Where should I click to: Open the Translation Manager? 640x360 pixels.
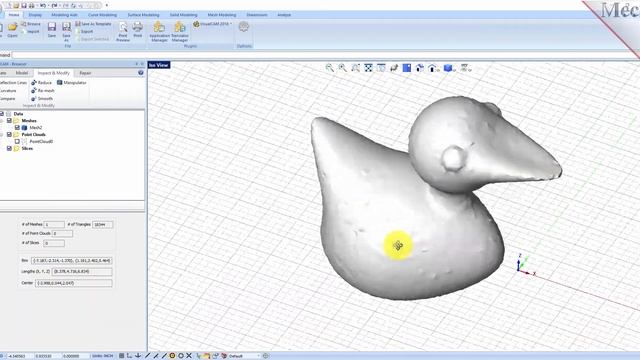180,31
